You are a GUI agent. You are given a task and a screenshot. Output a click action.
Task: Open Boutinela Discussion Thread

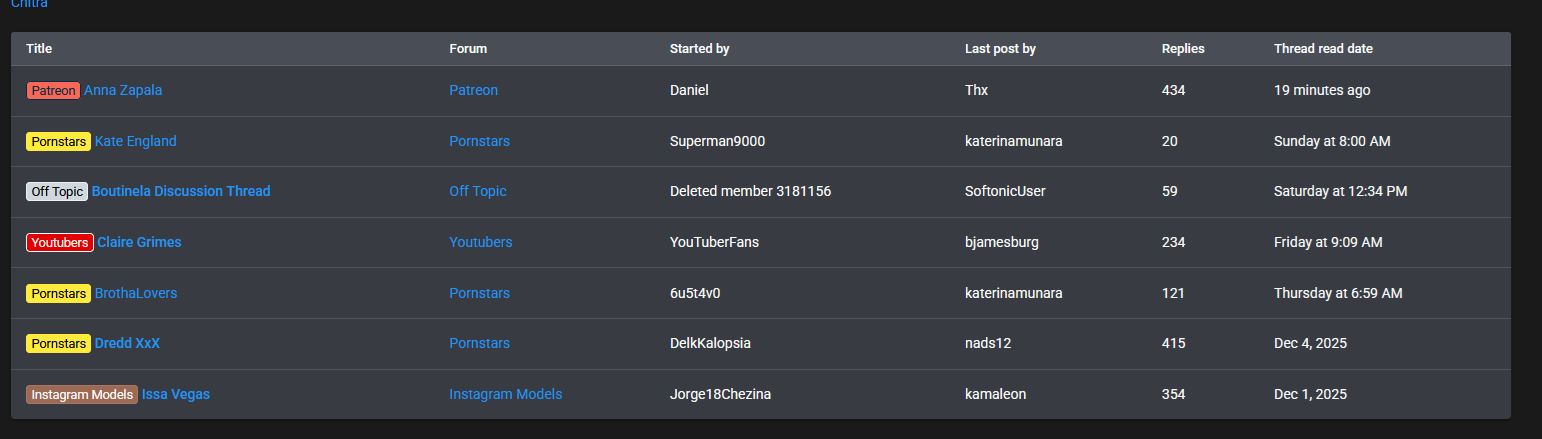click(x=181, y=191)
